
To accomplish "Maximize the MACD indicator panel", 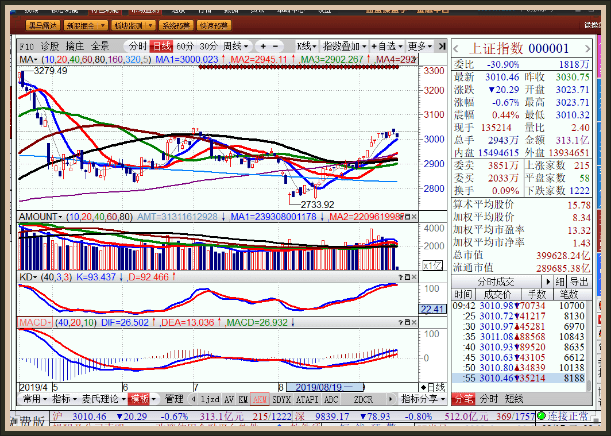I will (408, 323).
